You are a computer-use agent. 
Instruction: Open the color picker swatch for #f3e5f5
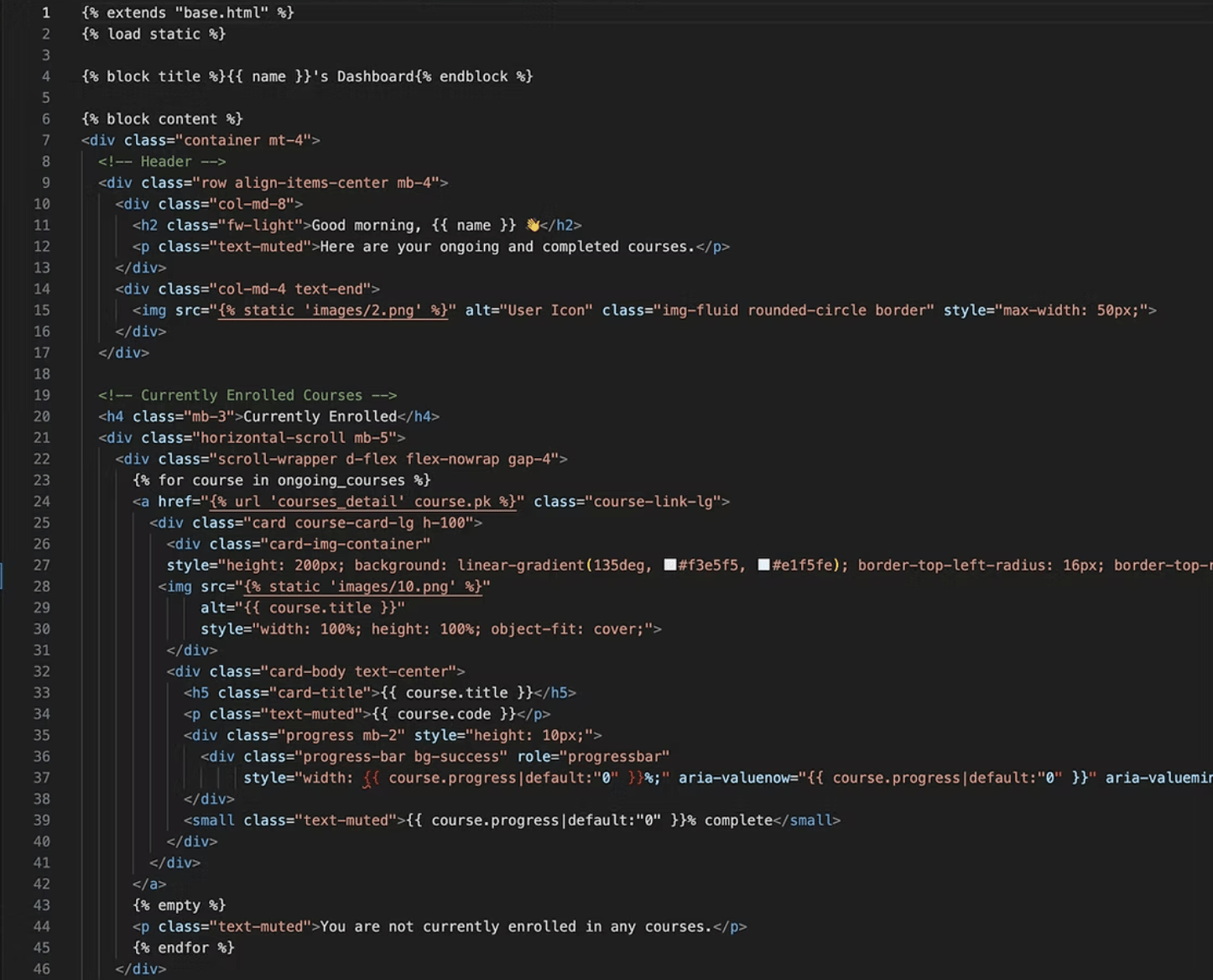point(670,565)
